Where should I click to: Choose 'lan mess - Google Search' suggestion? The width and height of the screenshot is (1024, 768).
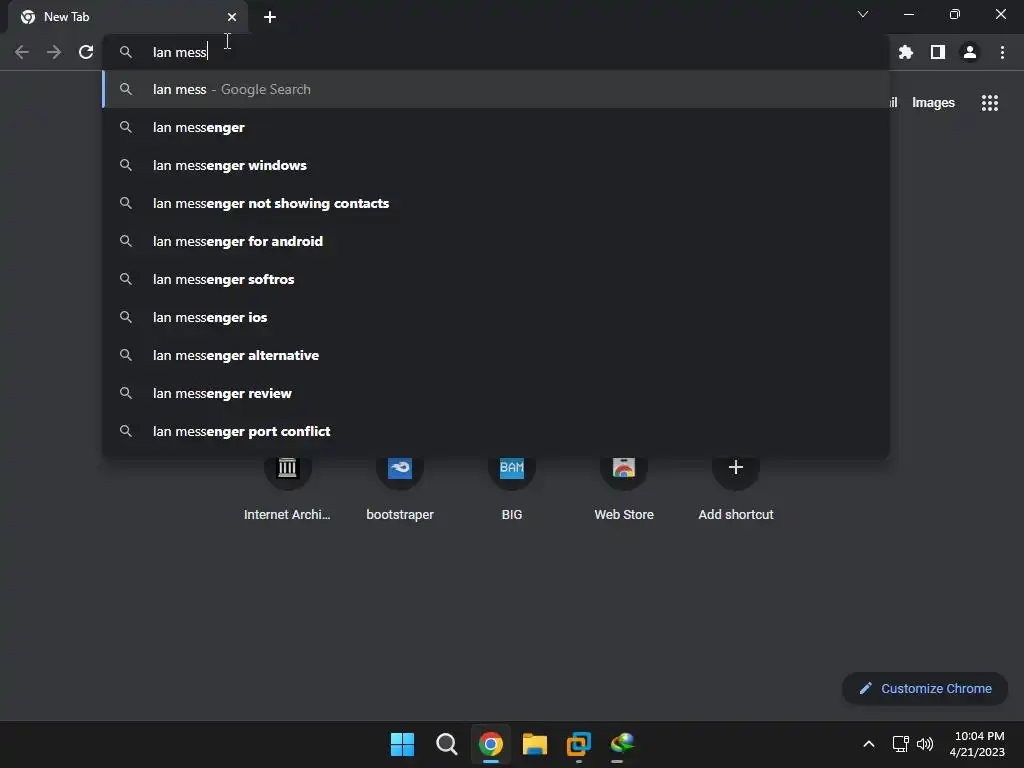[496, 89]
